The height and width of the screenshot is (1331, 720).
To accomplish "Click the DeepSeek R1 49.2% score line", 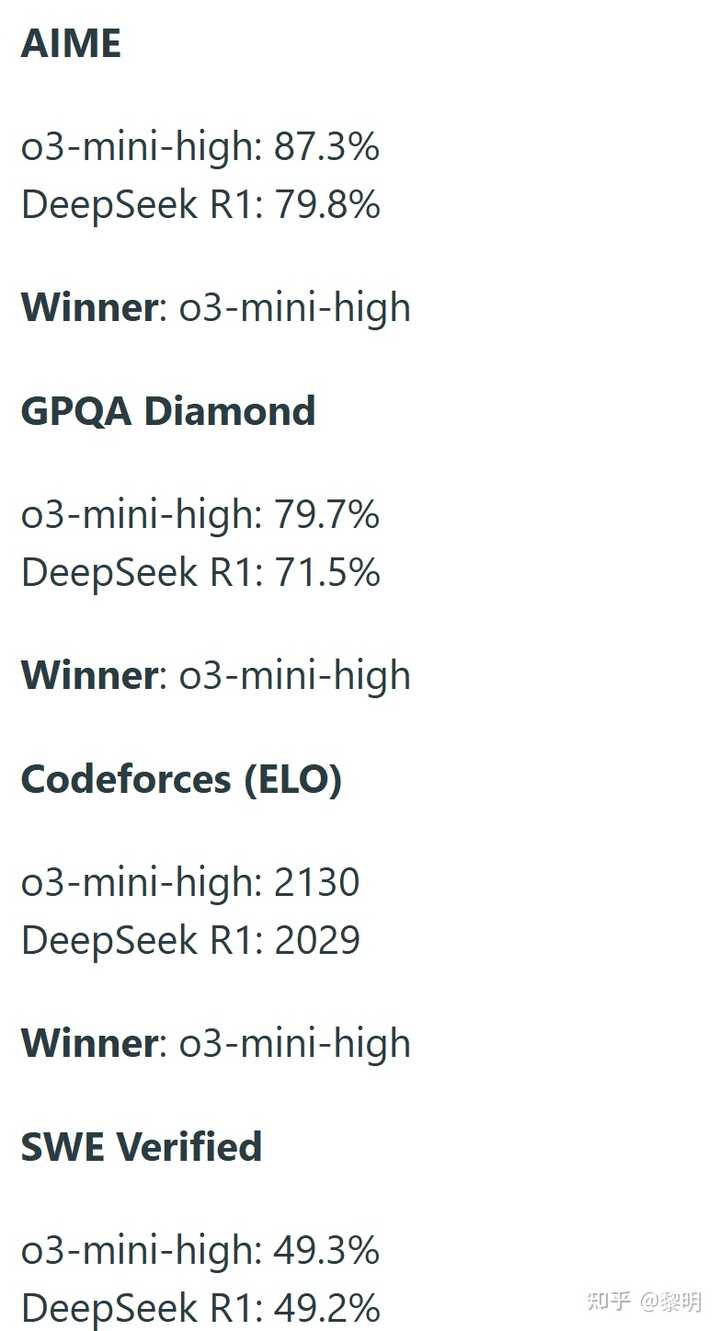I will (200, 1308).
